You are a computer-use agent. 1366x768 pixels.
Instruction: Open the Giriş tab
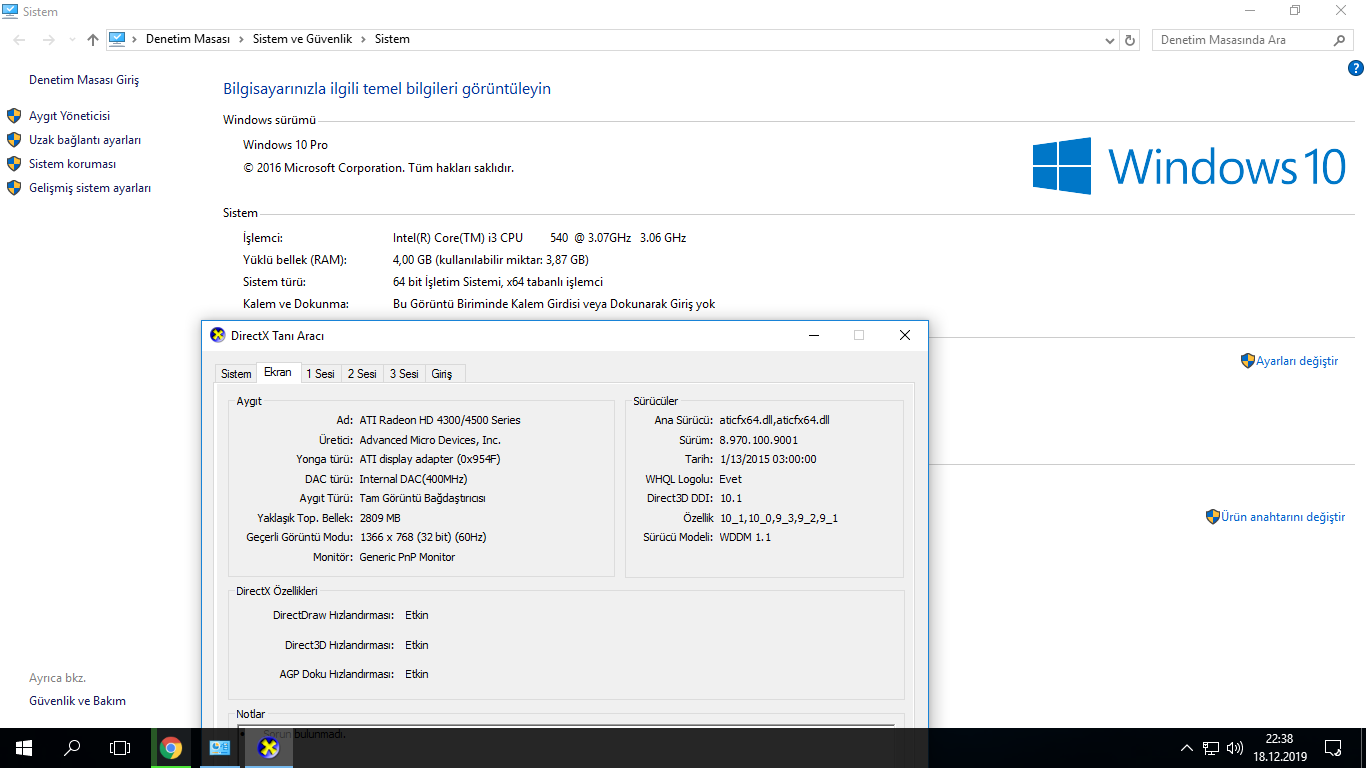point(442,374)
